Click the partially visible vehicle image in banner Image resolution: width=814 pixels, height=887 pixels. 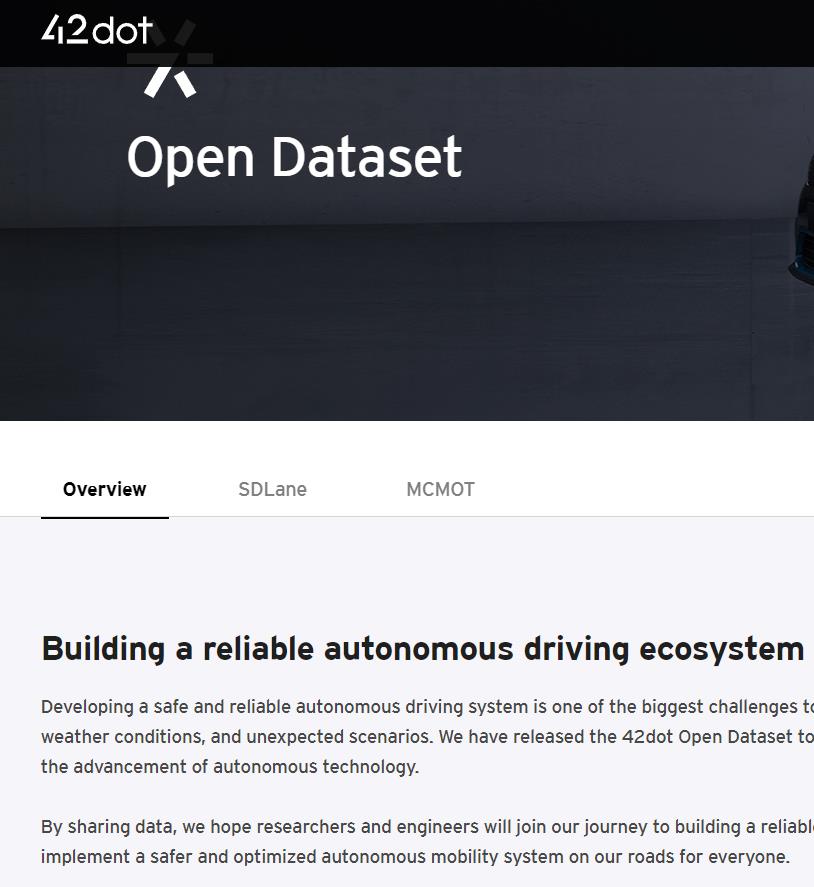point(804,230)
